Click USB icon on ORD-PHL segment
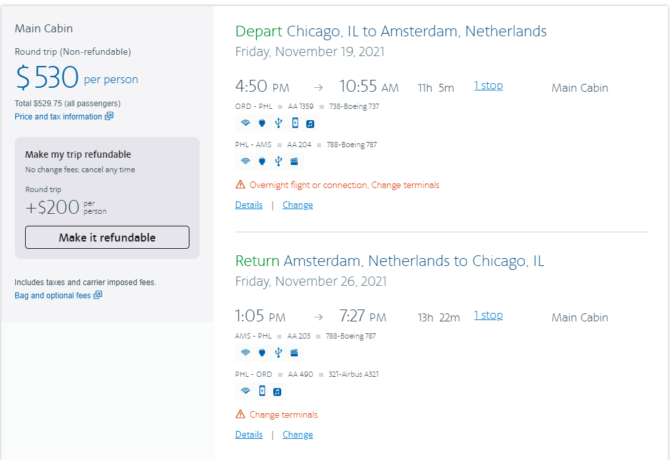Screen dimensions: 670x460 pos(278,123)
